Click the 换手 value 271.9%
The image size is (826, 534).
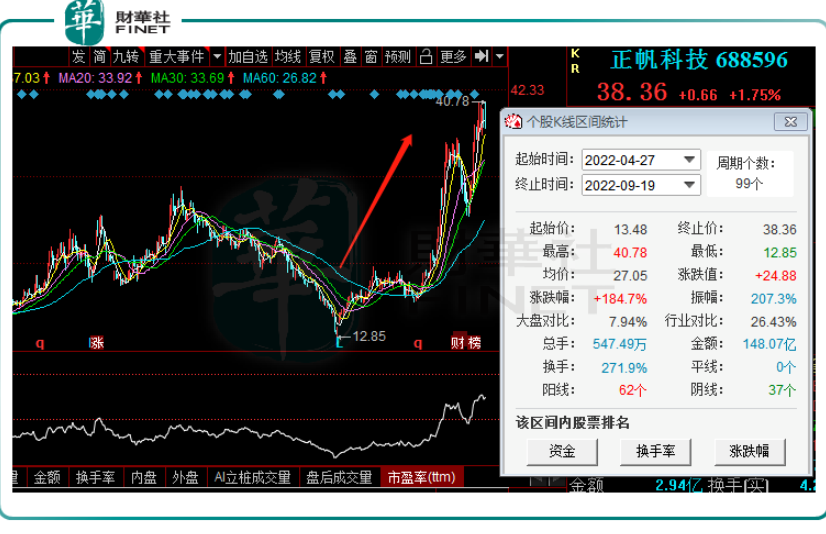[x=624, y=368]
